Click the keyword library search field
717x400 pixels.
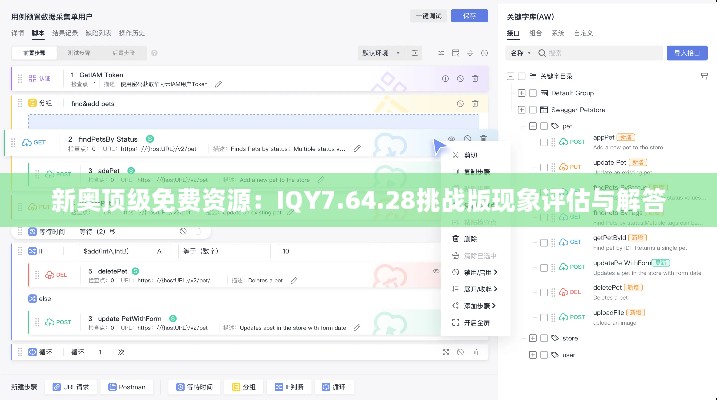pos(599,53)
